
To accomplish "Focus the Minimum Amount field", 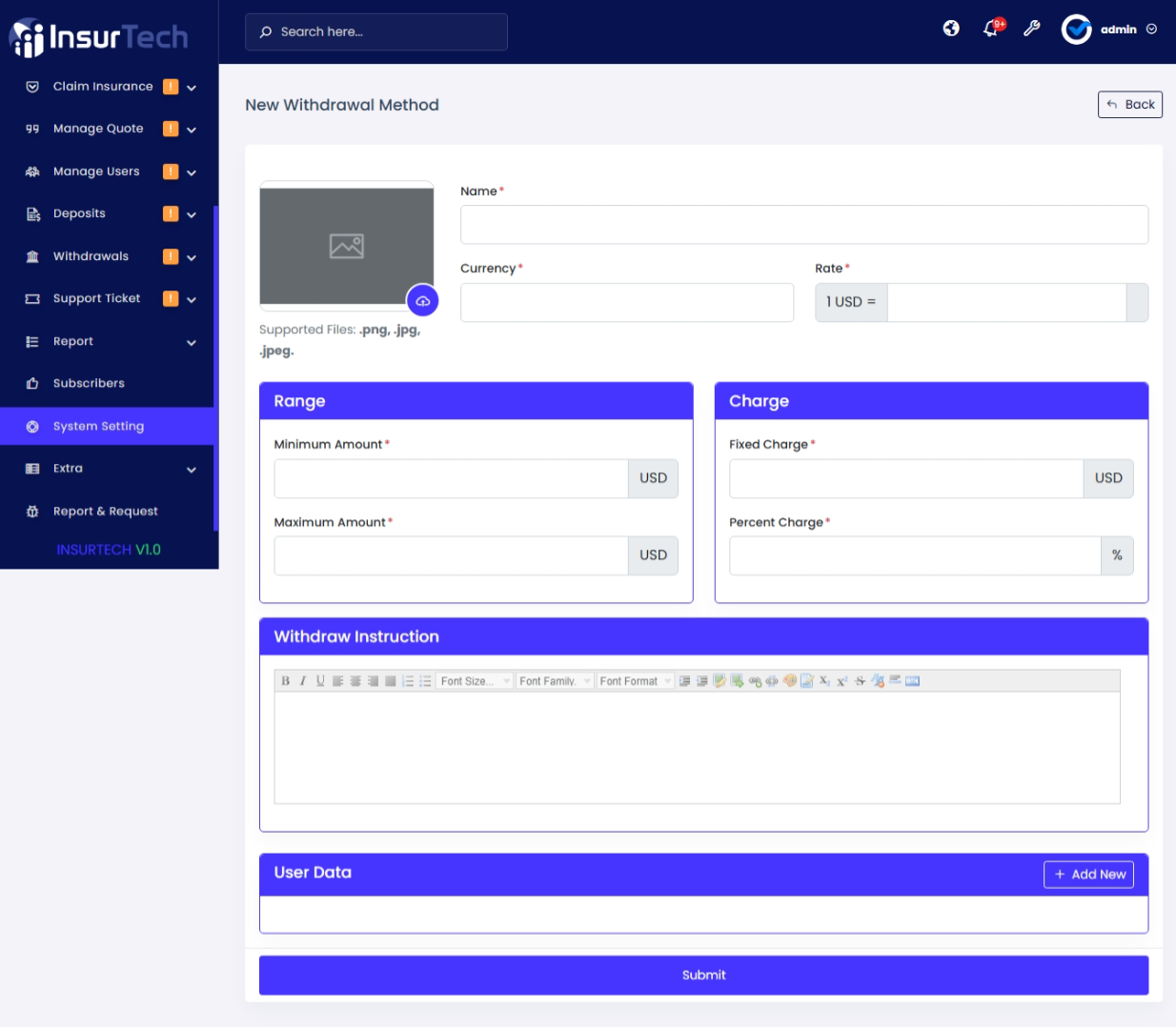I will pyautogui.click(x=451, y=478).
